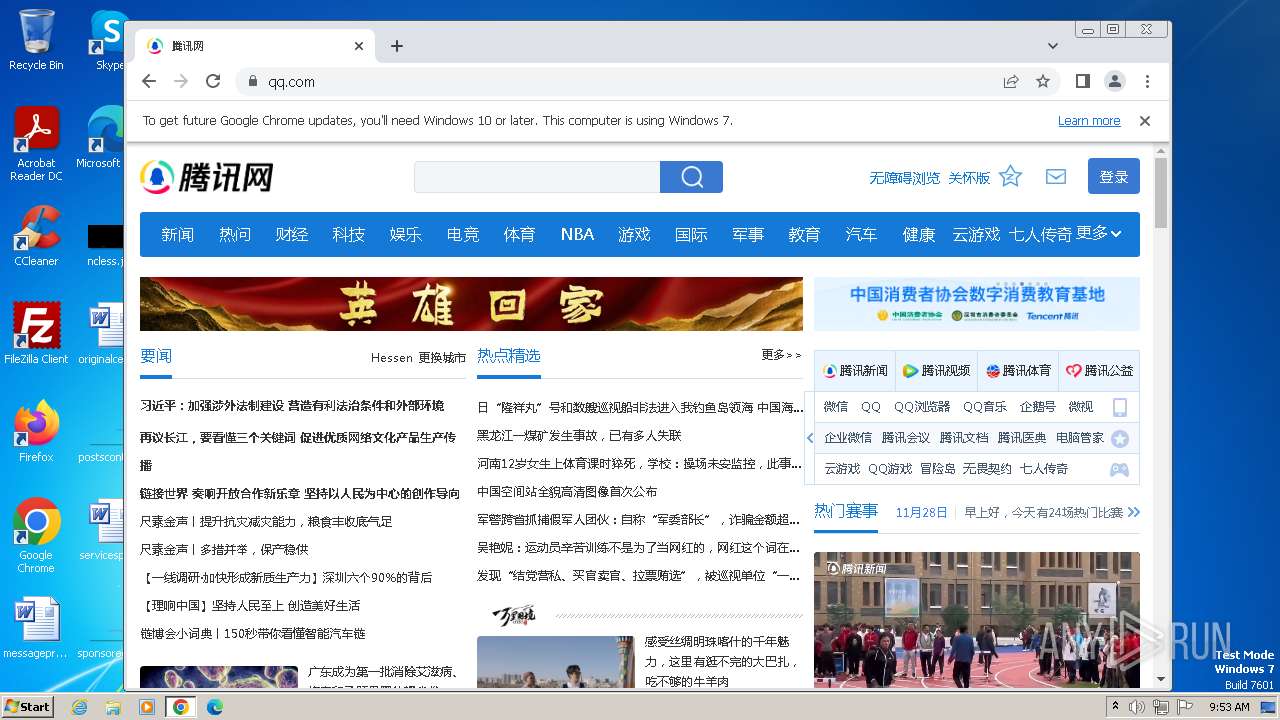The width and height of the screenshot is (1280, 720).
Task: Open headline 中国空间站全貌高清图像首次公布
Action: point(567,492)
